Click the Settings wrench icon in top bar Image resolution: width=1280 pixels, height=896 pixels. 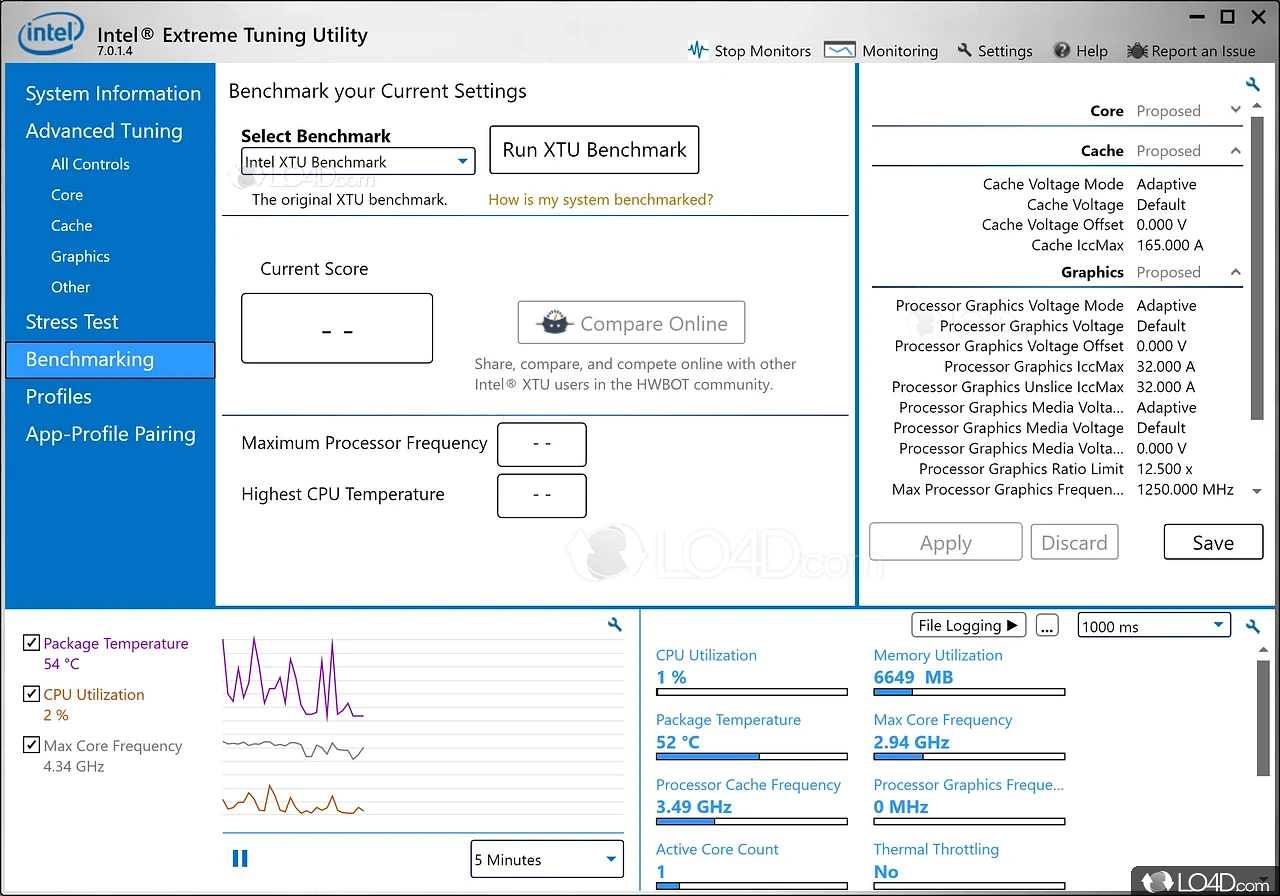point(965,50)
